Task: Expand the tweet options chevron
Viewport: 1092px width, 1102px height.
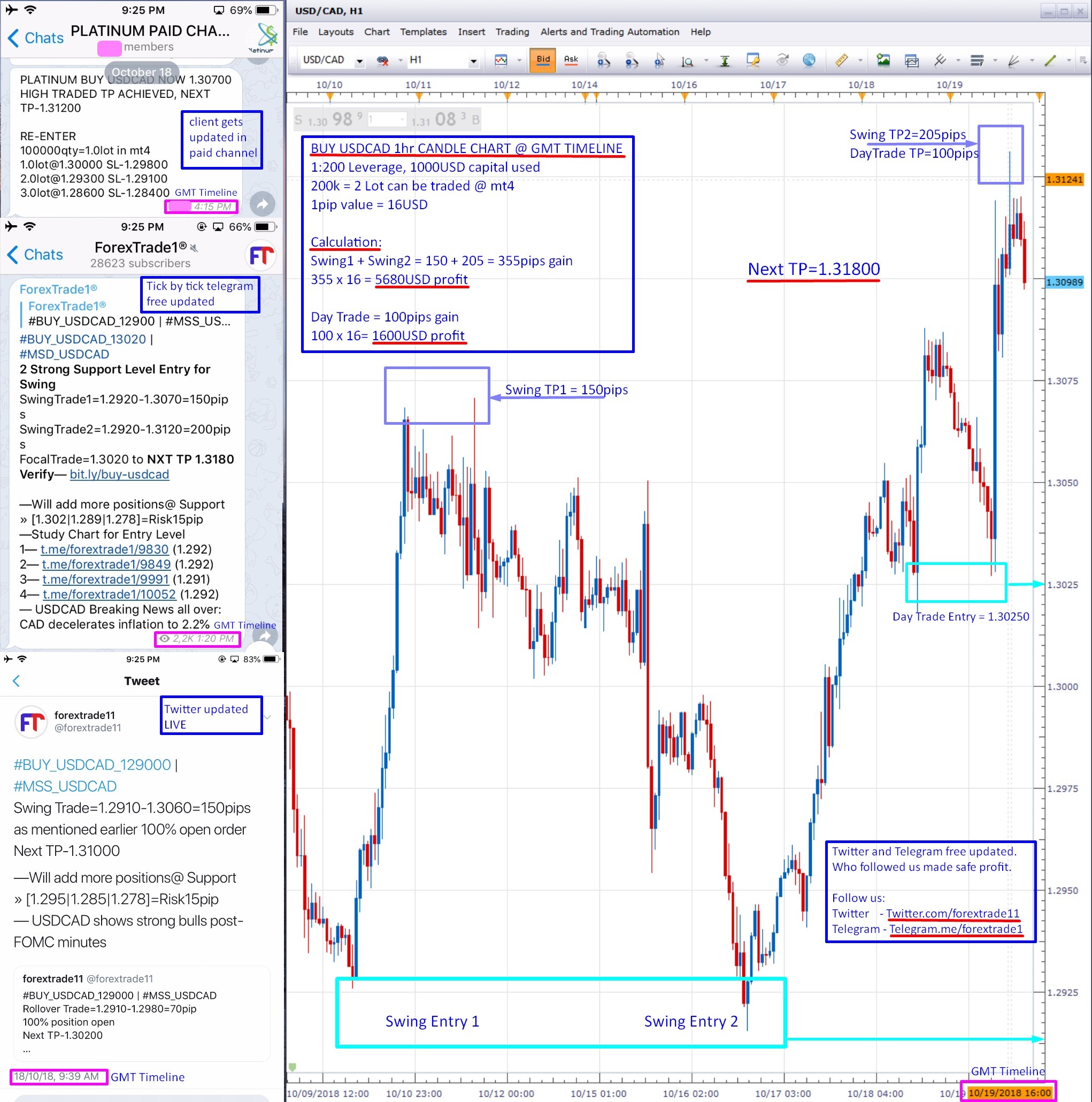Action: tap(267, 716)
